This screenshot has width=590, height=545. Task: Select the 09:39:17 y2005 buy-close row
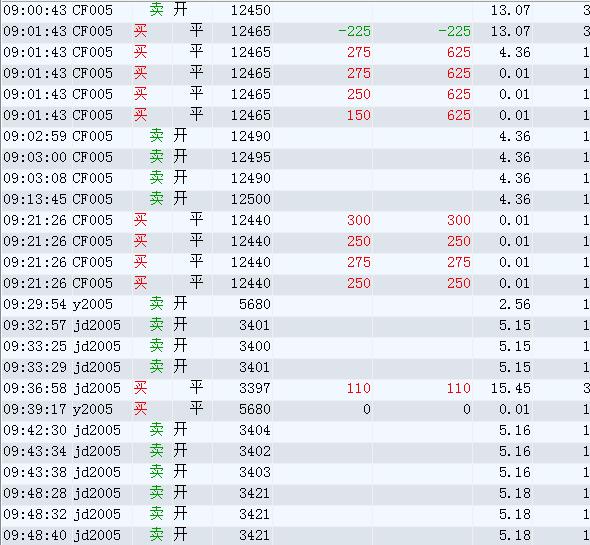click(295, 409)
